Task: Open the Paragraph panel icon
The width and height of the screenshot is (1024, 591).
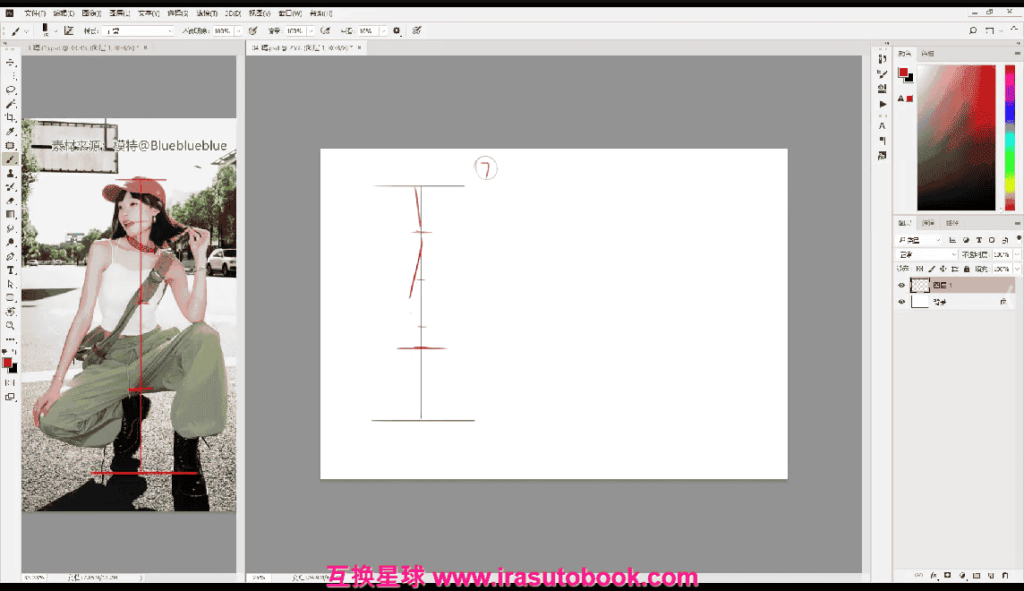Action: pos(882,140)
